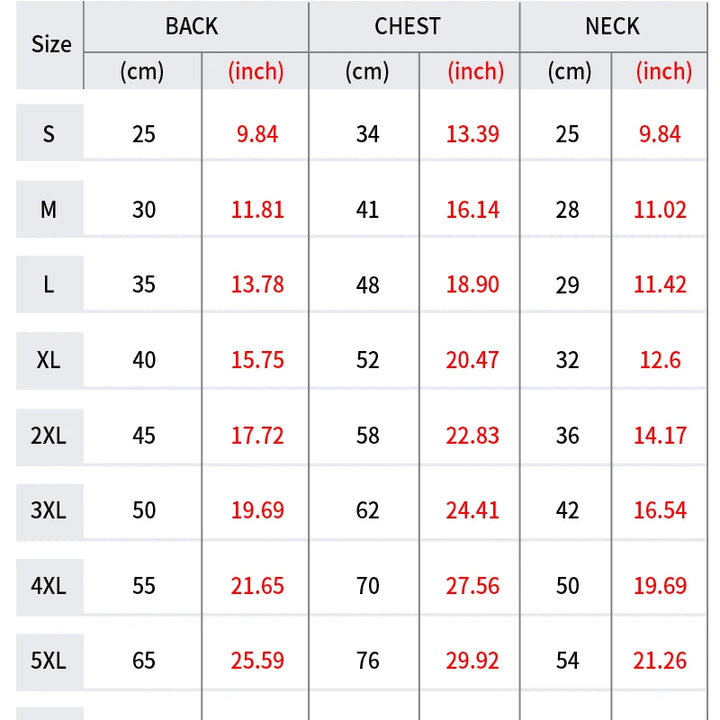
Task: Click the 21.65 inch back value
Action: (257, 586)
